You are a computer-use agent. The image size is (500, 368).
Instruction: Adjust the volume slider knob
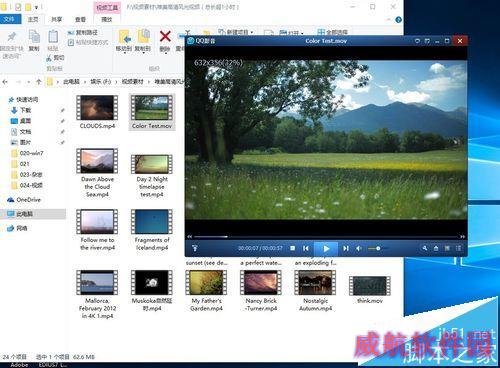point(378,248)
